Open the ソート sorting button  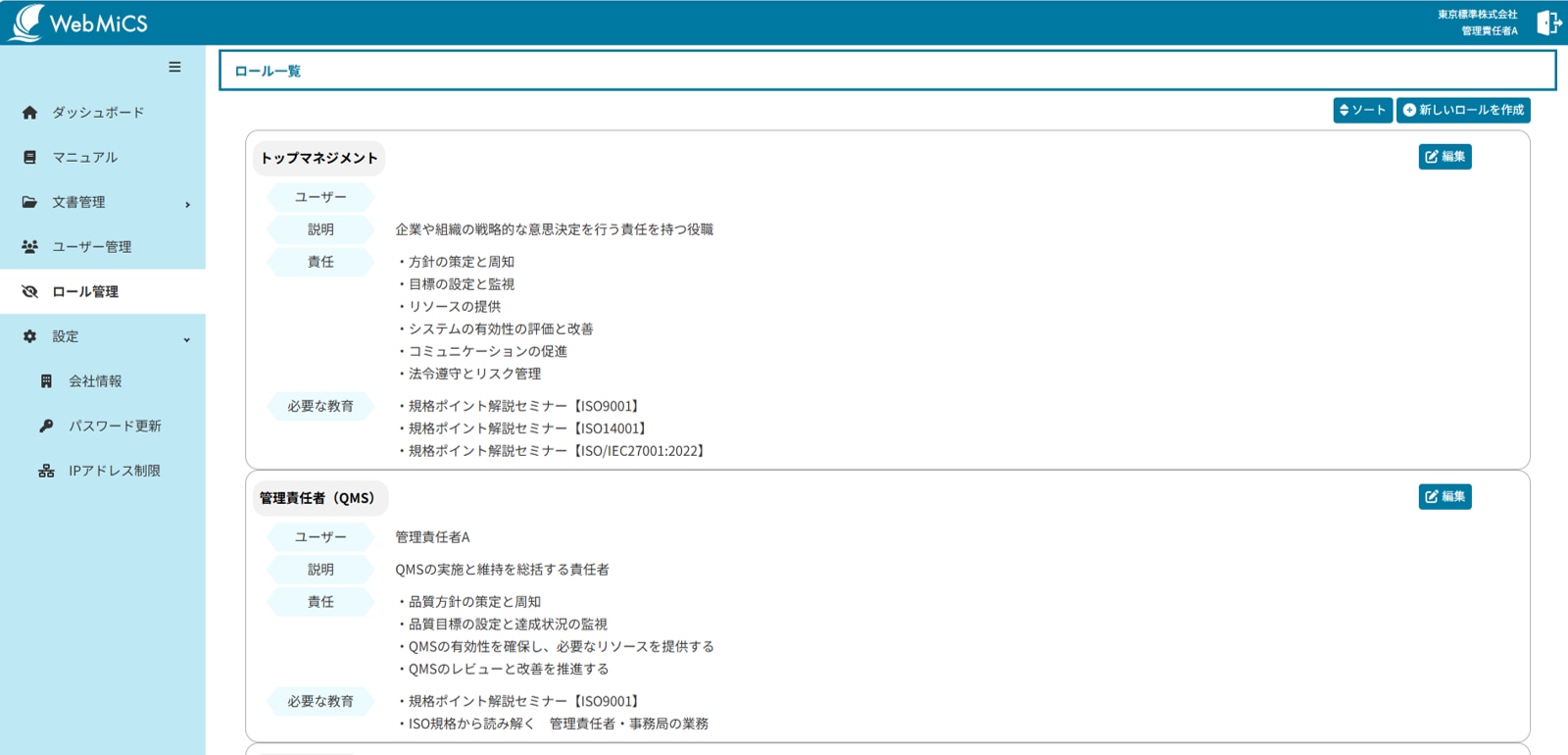pyautogui.click(x=1362, y=110)
